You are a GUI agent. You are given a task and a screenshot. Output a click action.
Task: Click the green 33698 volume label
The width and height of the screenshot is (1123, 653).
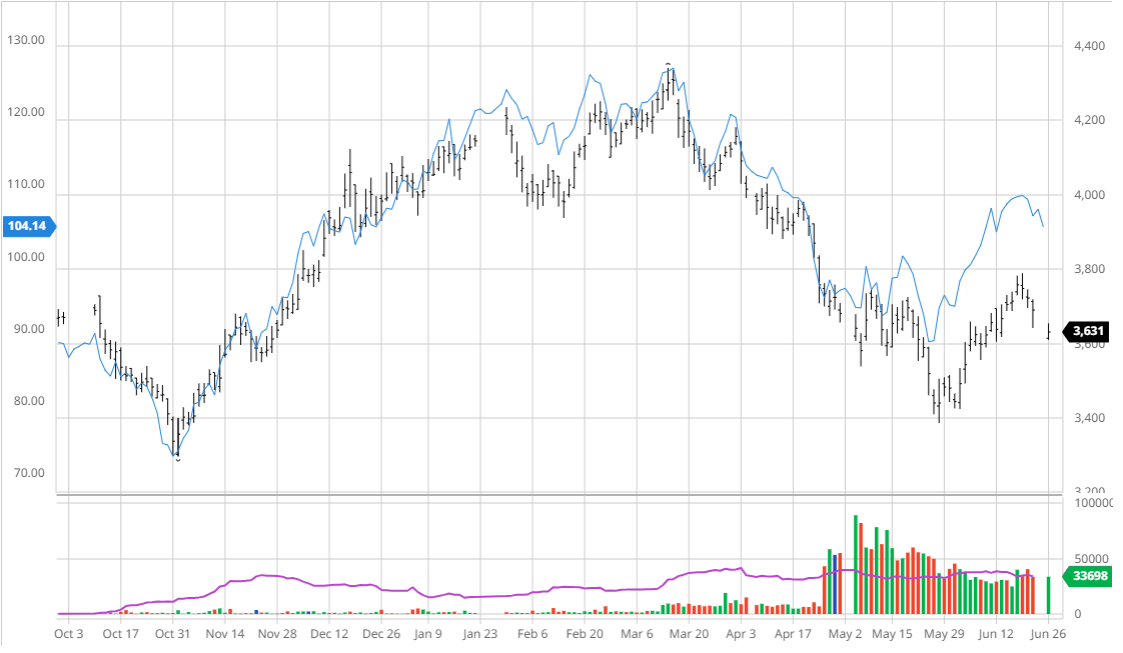click(x=1089, y=576)
